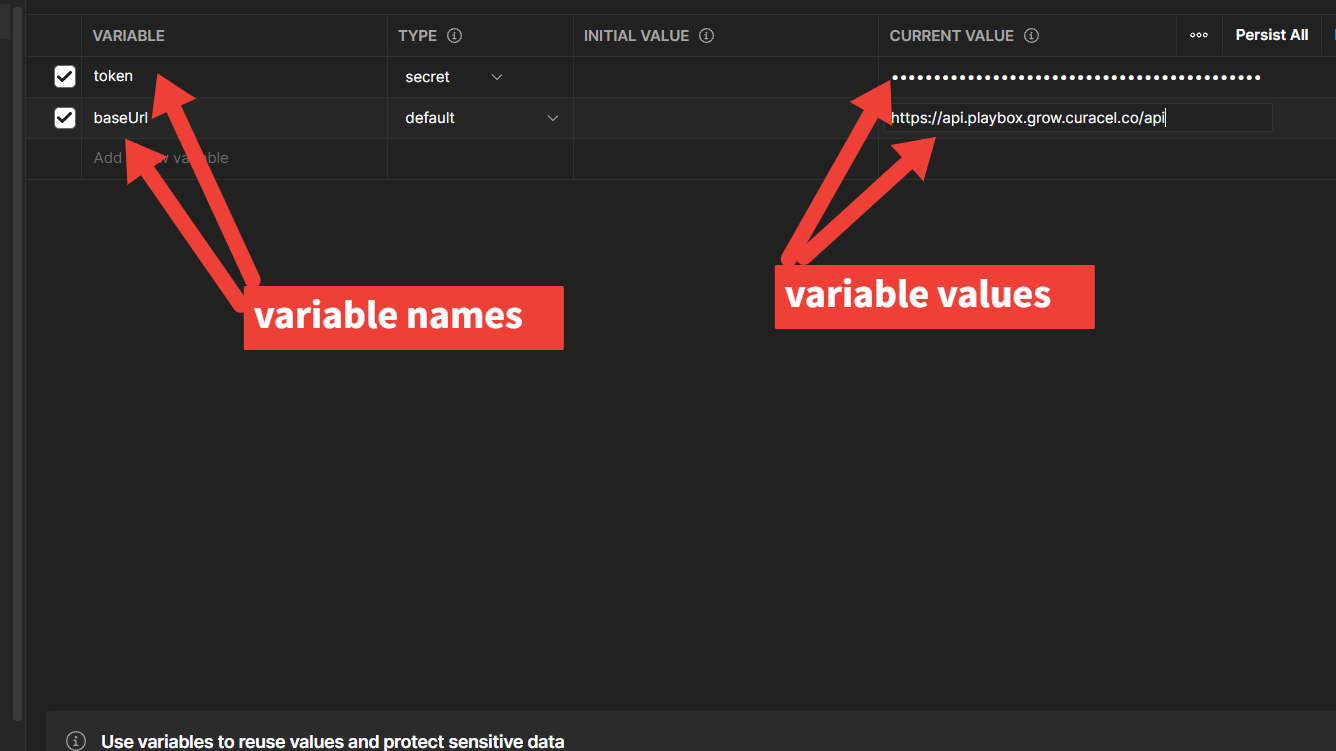
Task: Click the info icon next to TYPE
Action: click(x=455, y=36)
